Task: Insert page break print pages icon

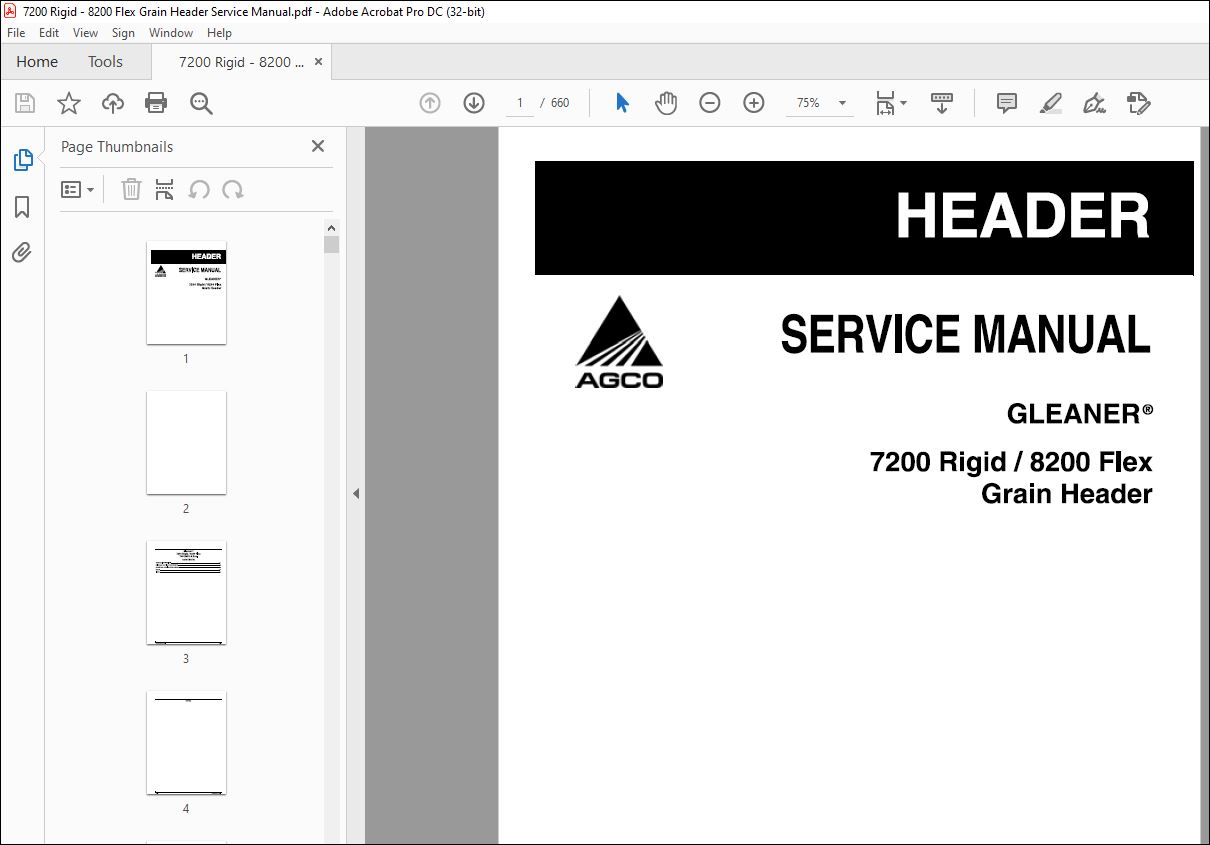Action: [x=165, y=190]
